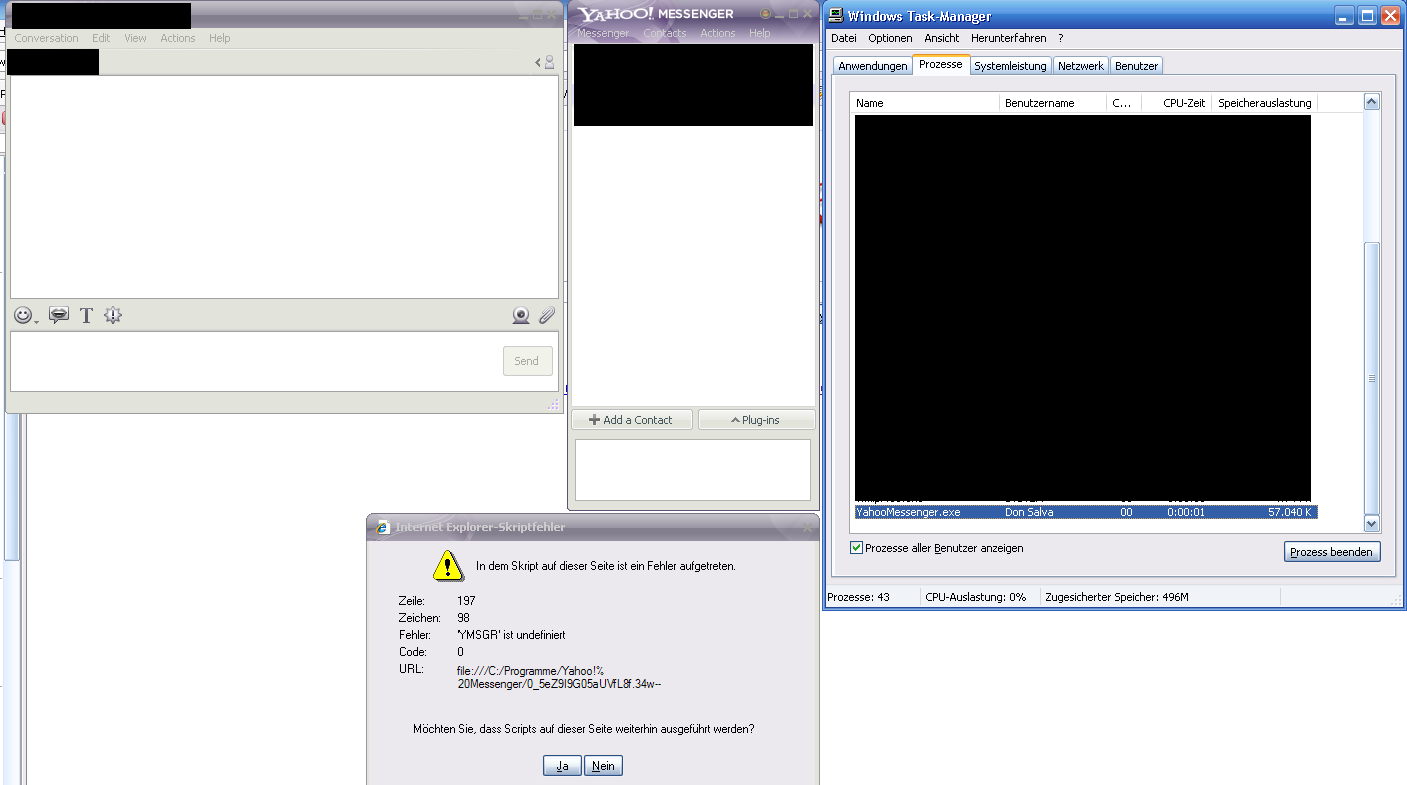Click 'Prozesse: 43' in status bar
The height and width of the screenshot is (785, 1407).
point(858,597)
